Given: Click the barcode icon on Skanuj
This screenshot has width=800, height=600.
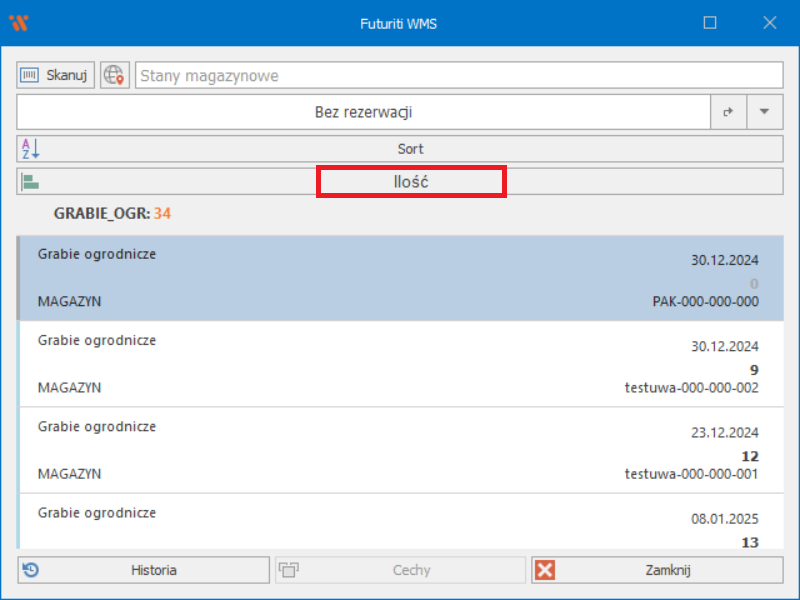Looking at the screenshot, I should click(30, 75).
